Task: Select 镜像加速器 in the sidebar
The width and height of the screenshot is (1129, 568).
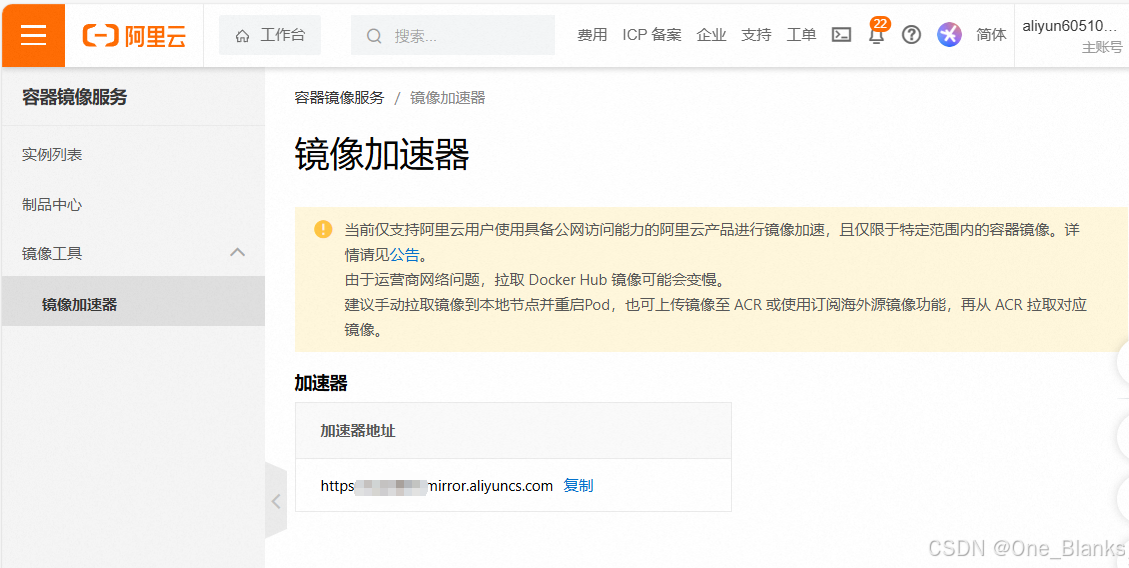Action: (133, 305)
